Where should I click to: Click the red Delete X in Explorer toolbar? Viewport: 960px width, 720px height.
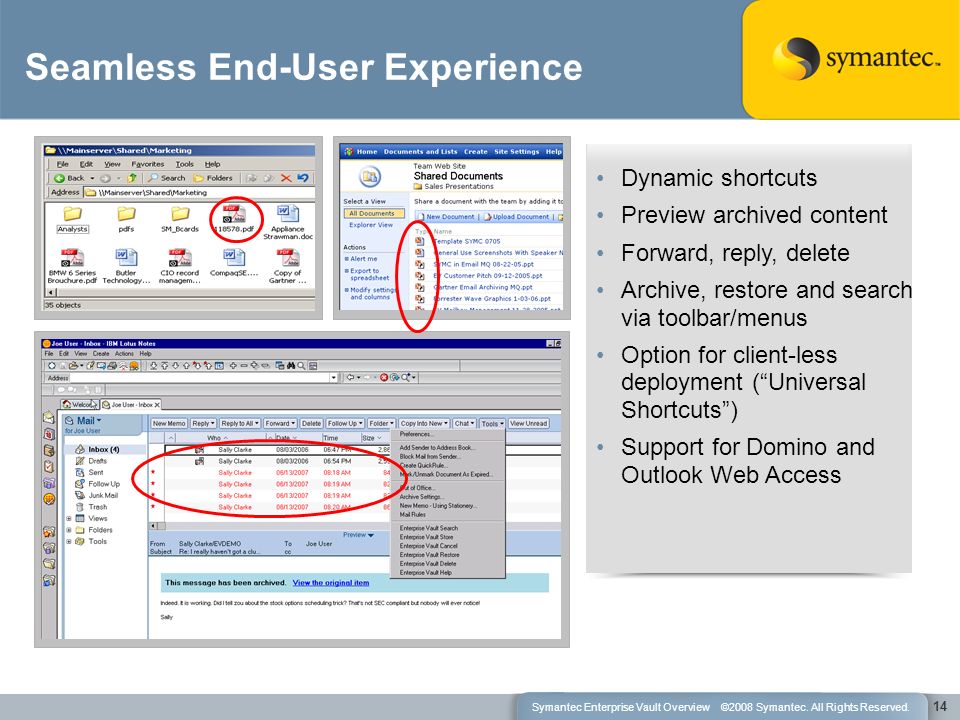286,178
